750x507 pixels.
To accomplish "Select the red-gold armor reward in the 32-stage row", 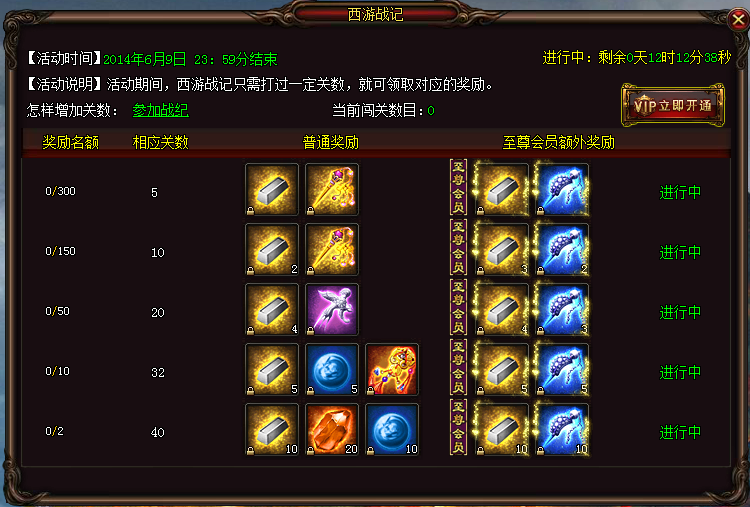I will click(x=392, y=369).
